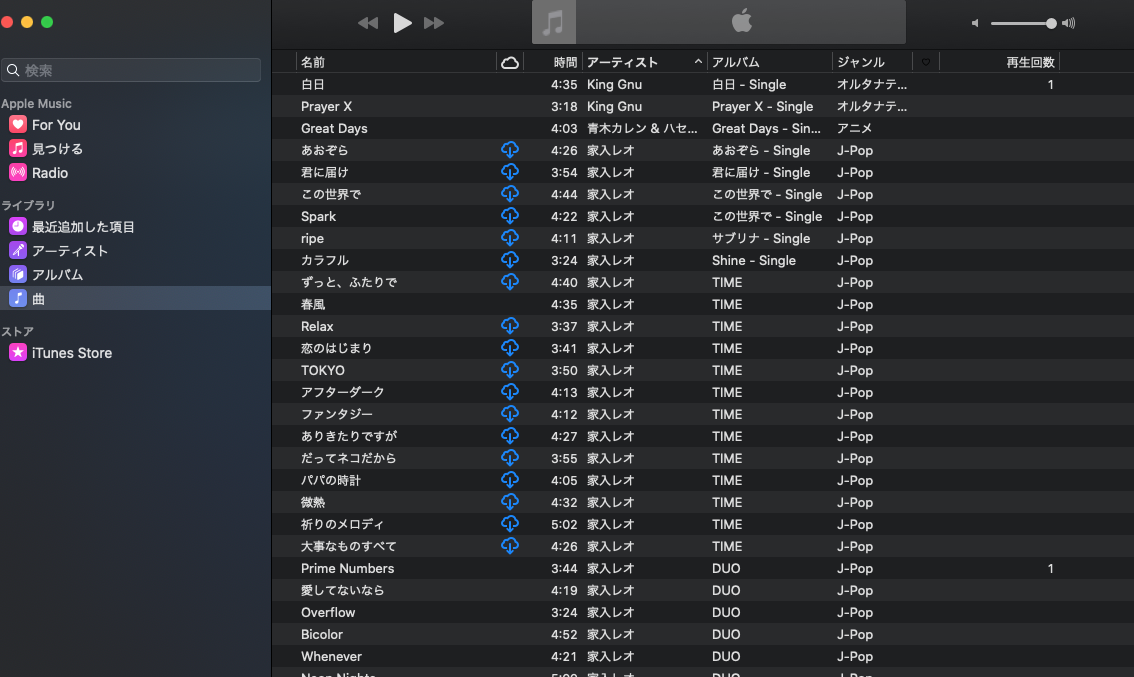This screenshot has width=1134, height=677.
Task: Click into the 検索 search field
Action: point(131,70)
